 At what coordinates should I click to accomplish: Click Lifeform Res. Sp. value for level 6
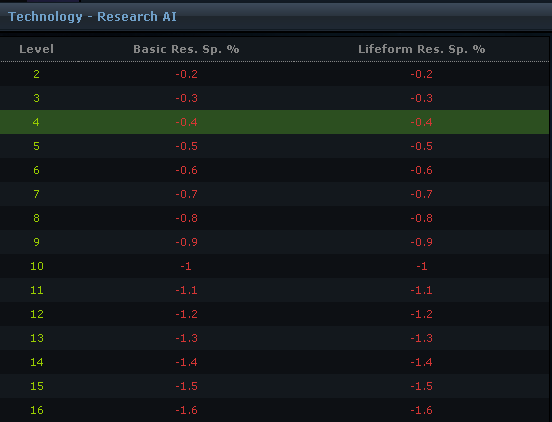coord(421,170)
